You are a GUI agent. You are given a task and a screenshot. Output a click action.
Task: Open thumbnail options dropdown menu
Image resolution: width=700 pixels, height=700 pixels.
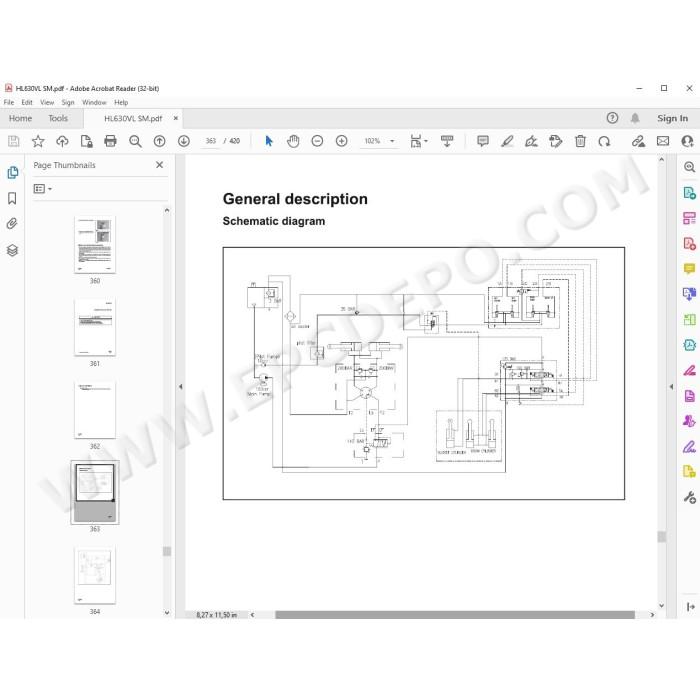(x=43, y=189)
